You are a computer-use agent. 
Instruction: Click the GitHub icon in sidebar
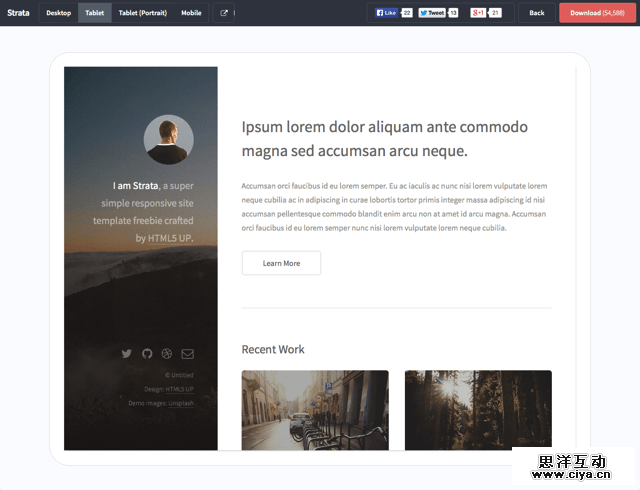[x=147, y=353]
